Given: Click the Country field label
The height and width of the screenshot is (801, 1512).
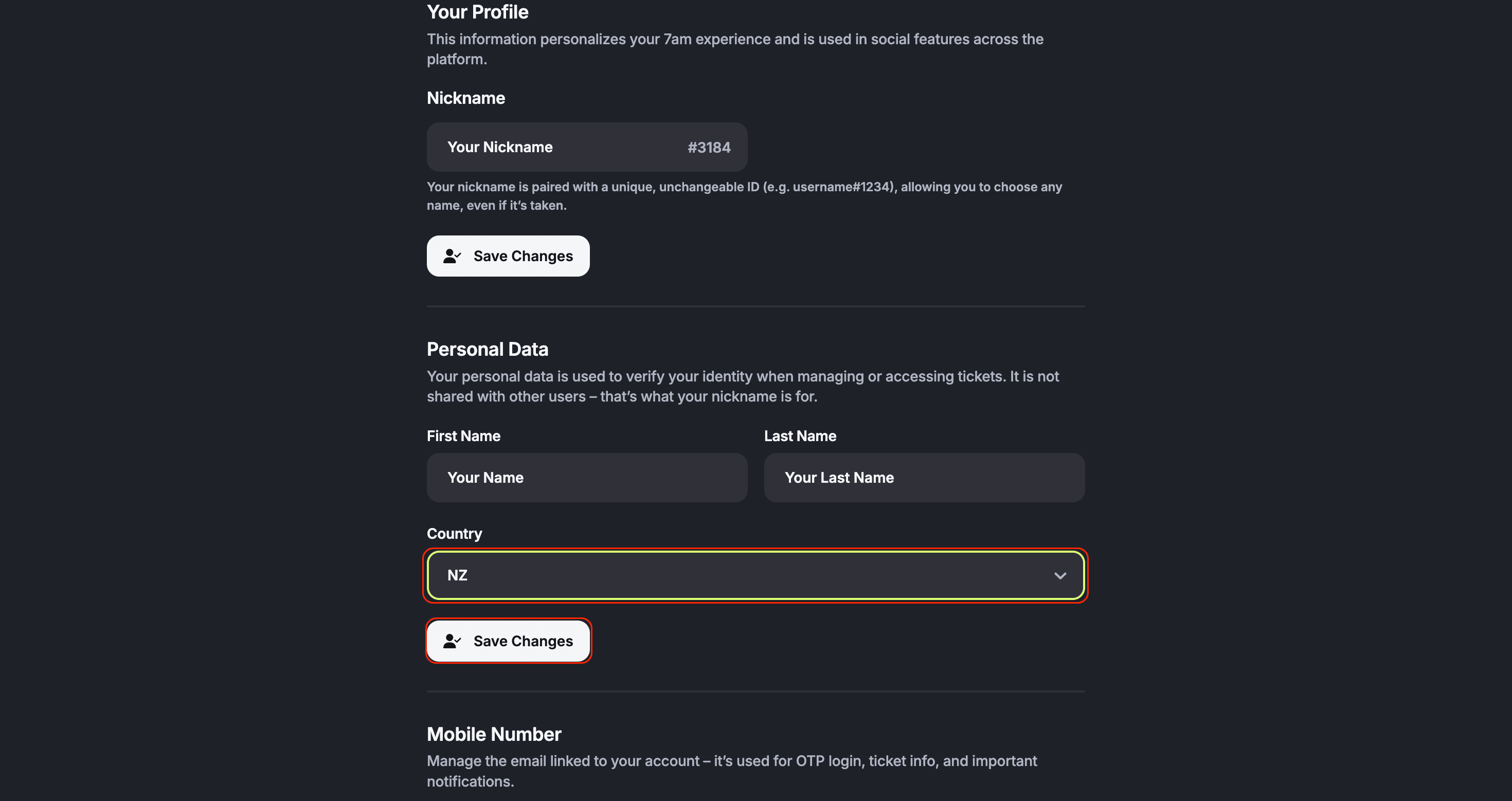Looking at the screenshot, I should coord(454,534).
